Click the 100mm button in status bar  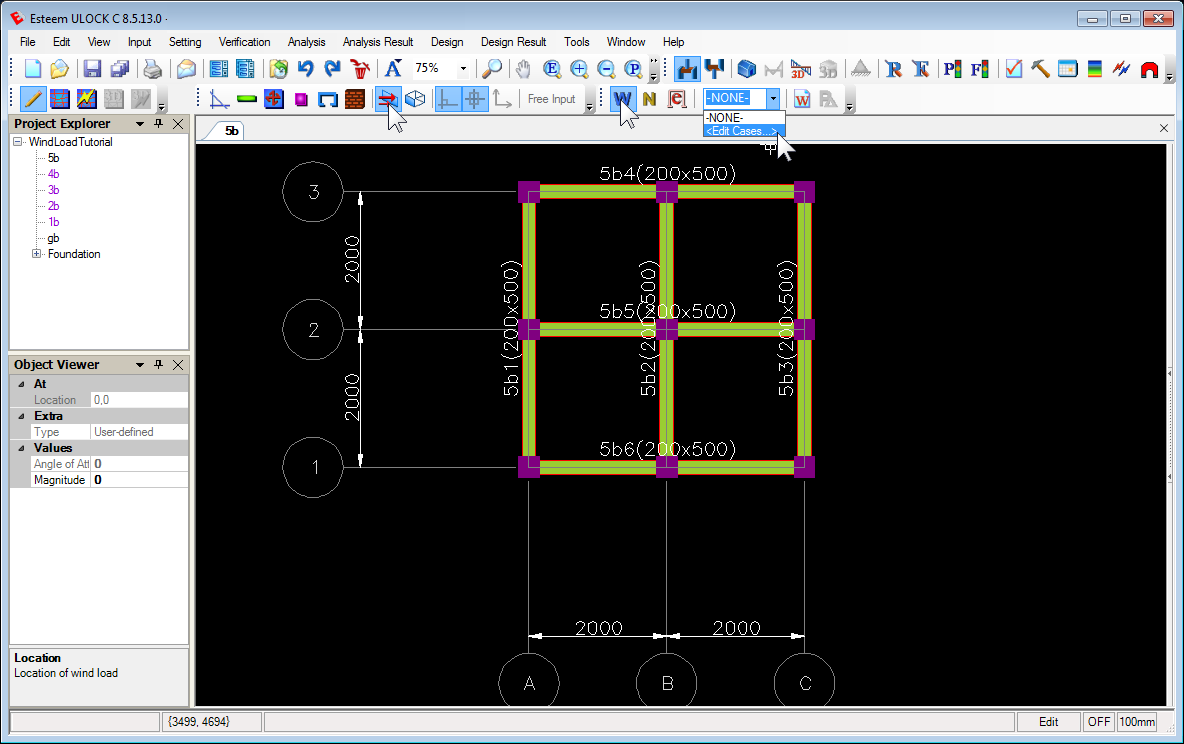click(x=1137, y=721)
